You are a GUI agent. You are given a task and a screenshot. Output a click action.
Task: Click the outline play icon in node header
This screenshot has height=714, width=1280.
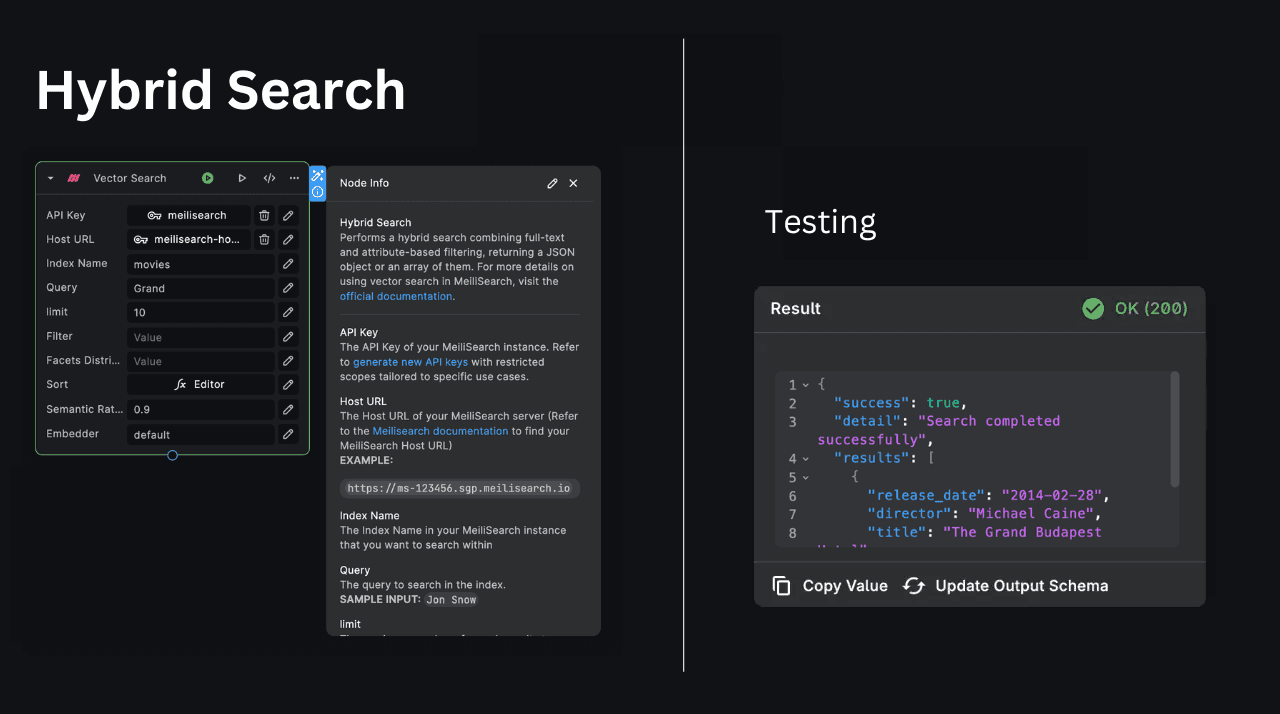point(242,178)
